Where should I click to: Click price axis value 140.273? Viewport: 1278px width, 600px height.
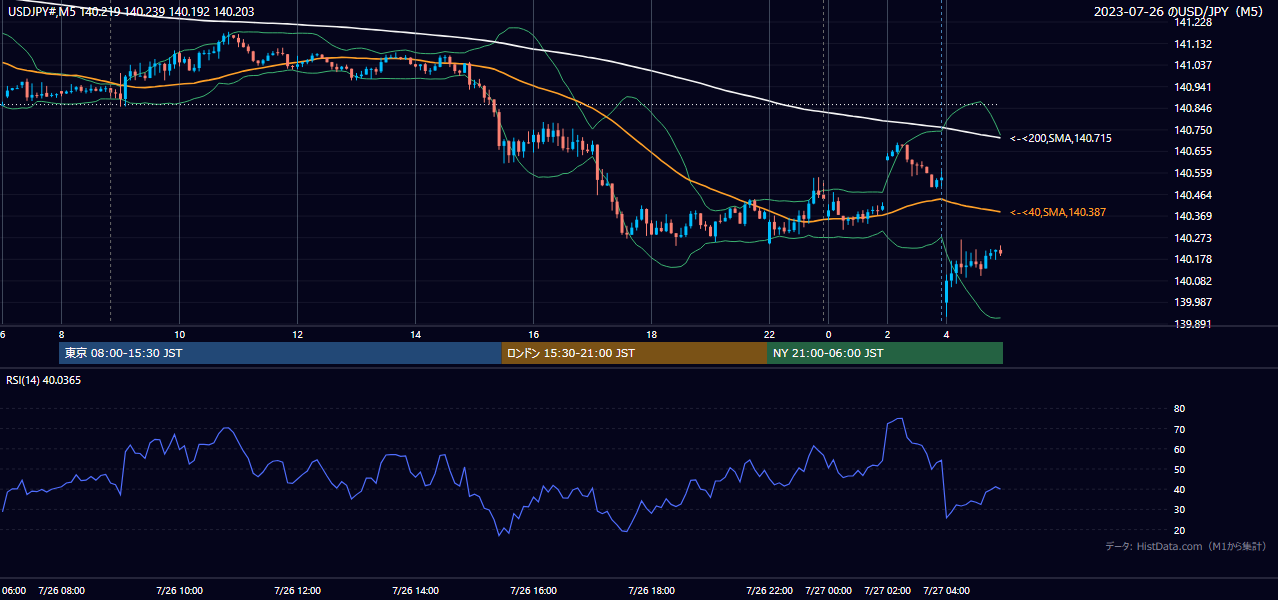click(x=1193, y=238)
